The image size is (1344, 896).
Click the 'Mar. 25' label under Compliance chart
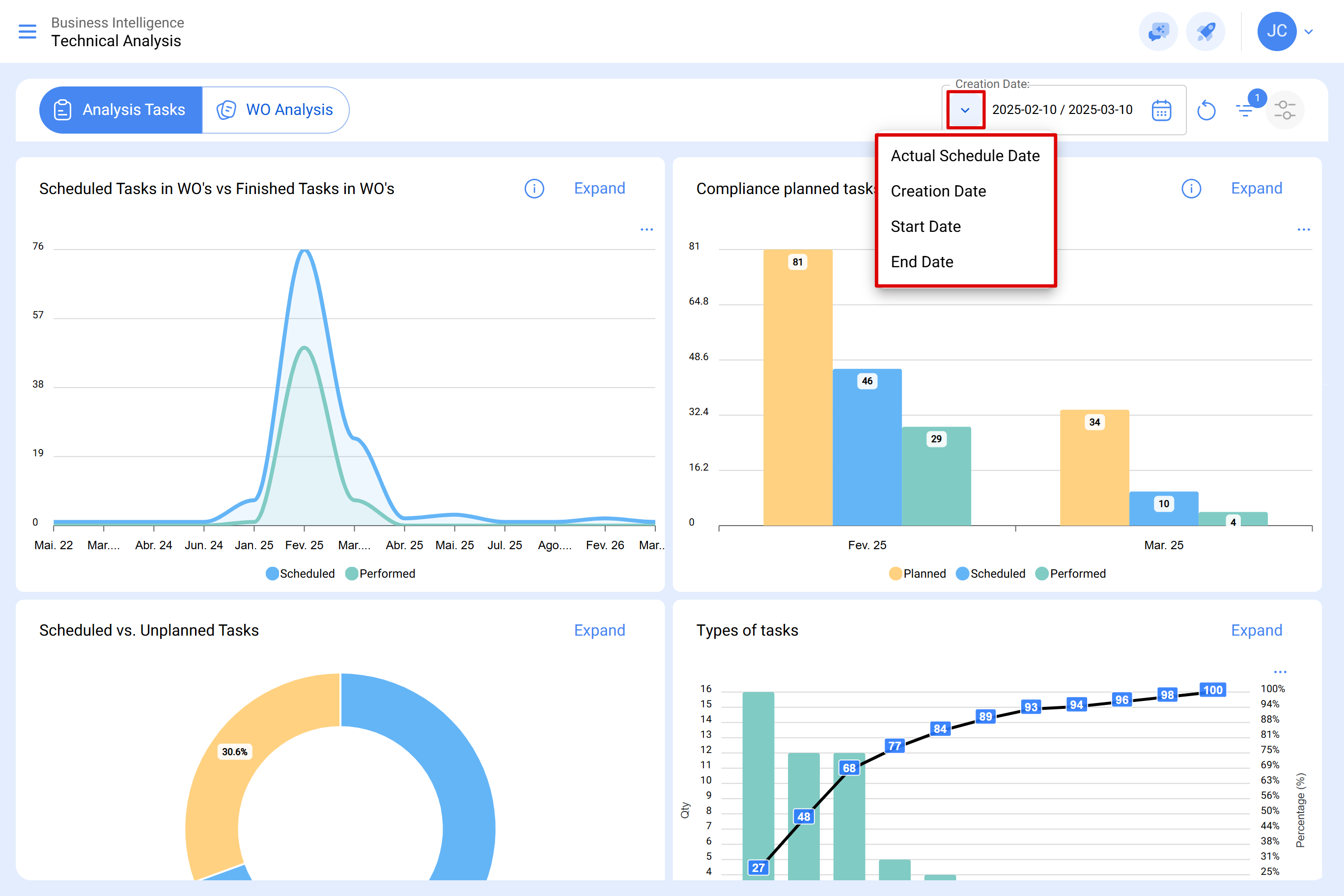pyautogui.click(x=1163, y=545)
